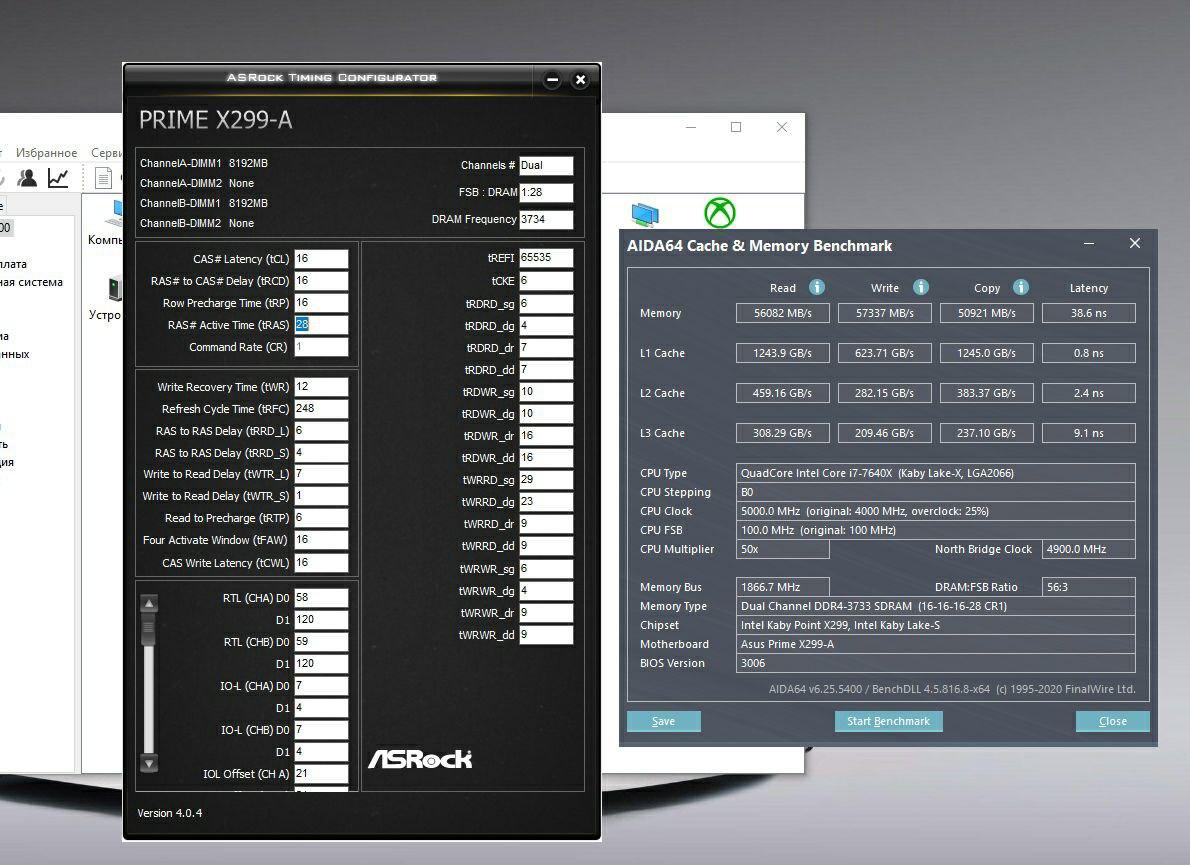This screenshot has width=1190, height=865.
Task: Click the RTL (CHA) D0 field
Action: click(321, 598)
